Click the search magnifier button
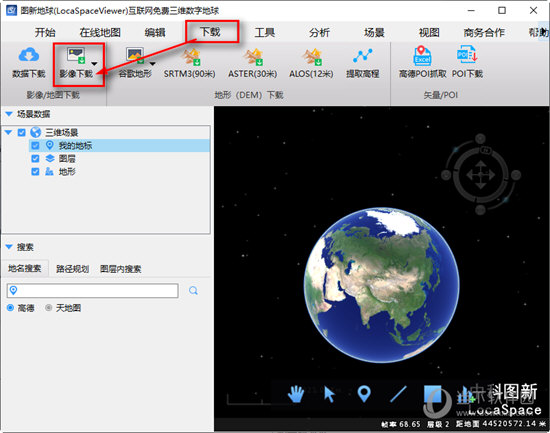 (193, 291)
